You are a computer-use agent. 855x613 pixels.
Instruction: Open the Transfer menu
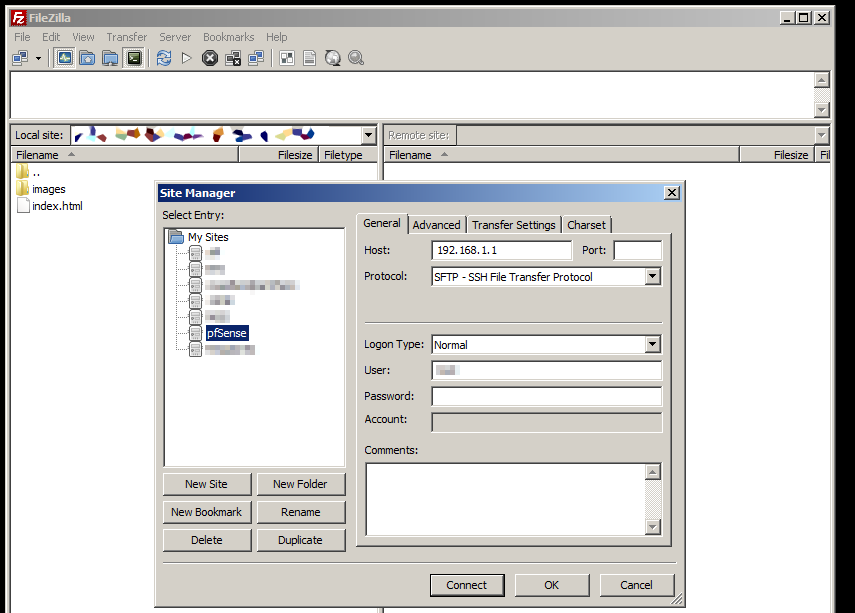(127, 37)
